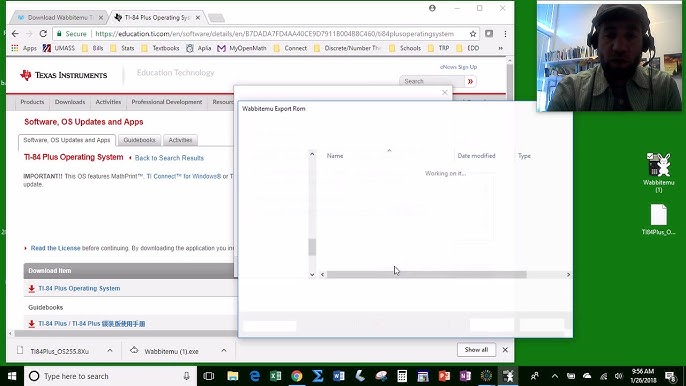The height and width of the screenshot is (386, 686).
Task: Open Chrome from taskbar
Action: coord(297,376)
